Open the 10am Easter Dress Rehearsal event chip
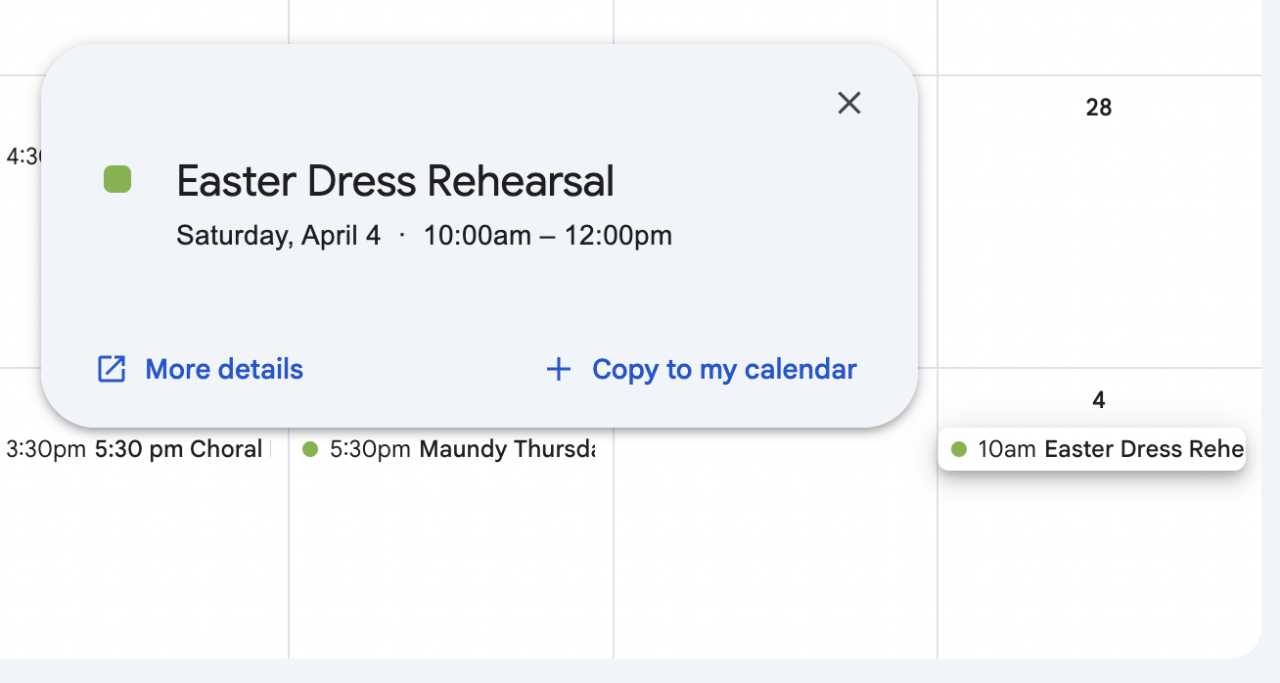The width and height of the screenshot is (1280, 683). click(1092, 449)
